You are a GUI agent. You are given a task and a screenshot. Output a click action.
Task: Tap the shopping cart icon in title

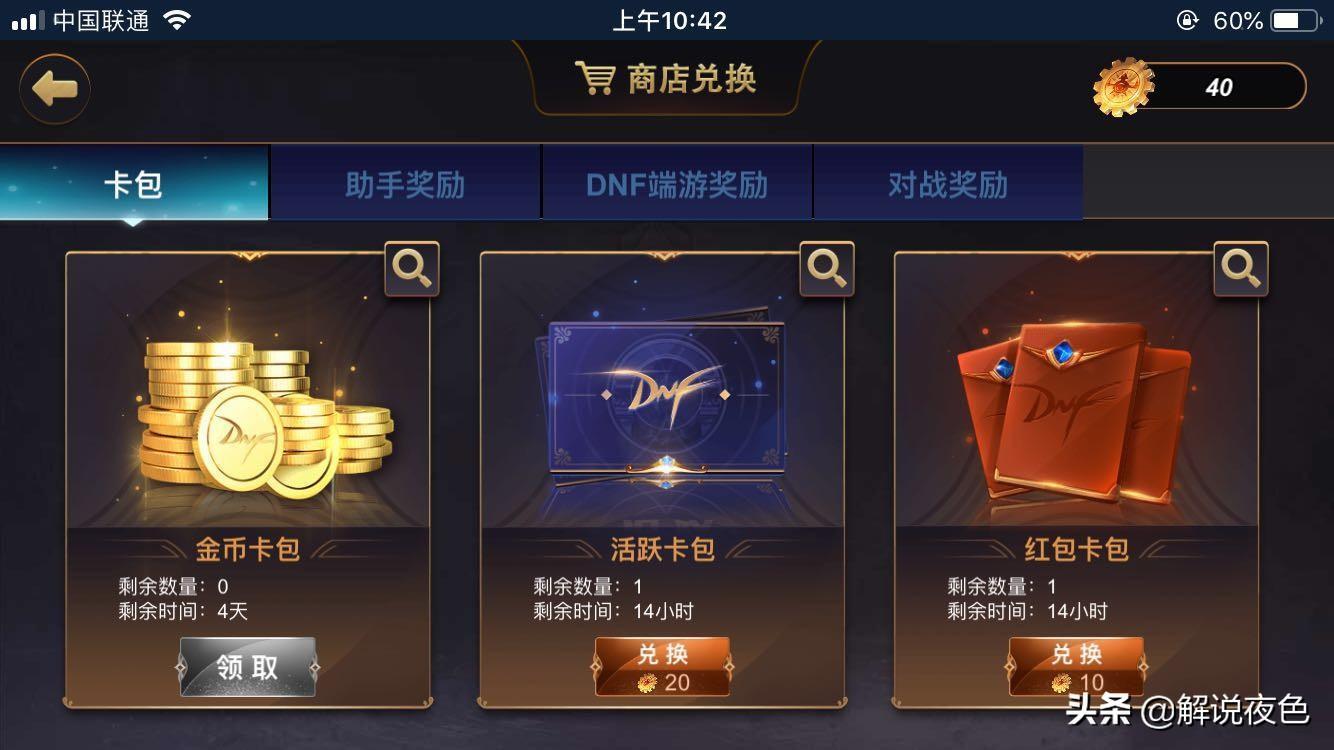(594, 78)
